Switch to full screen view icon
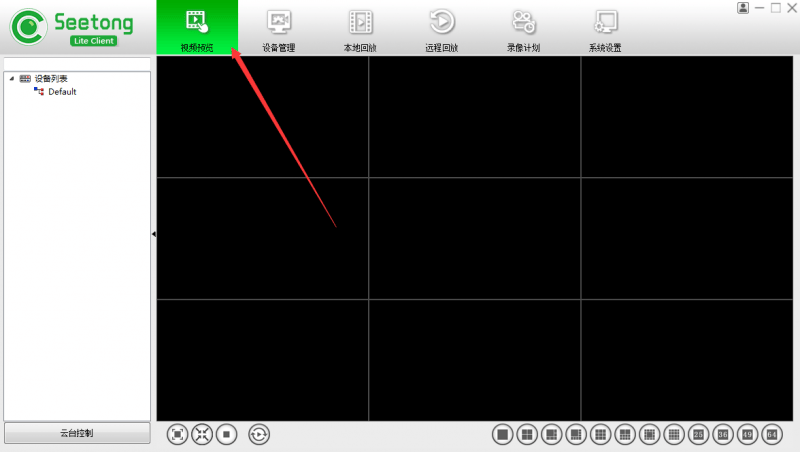This screenshot has height=452, width=800. [x=177, y=435]
